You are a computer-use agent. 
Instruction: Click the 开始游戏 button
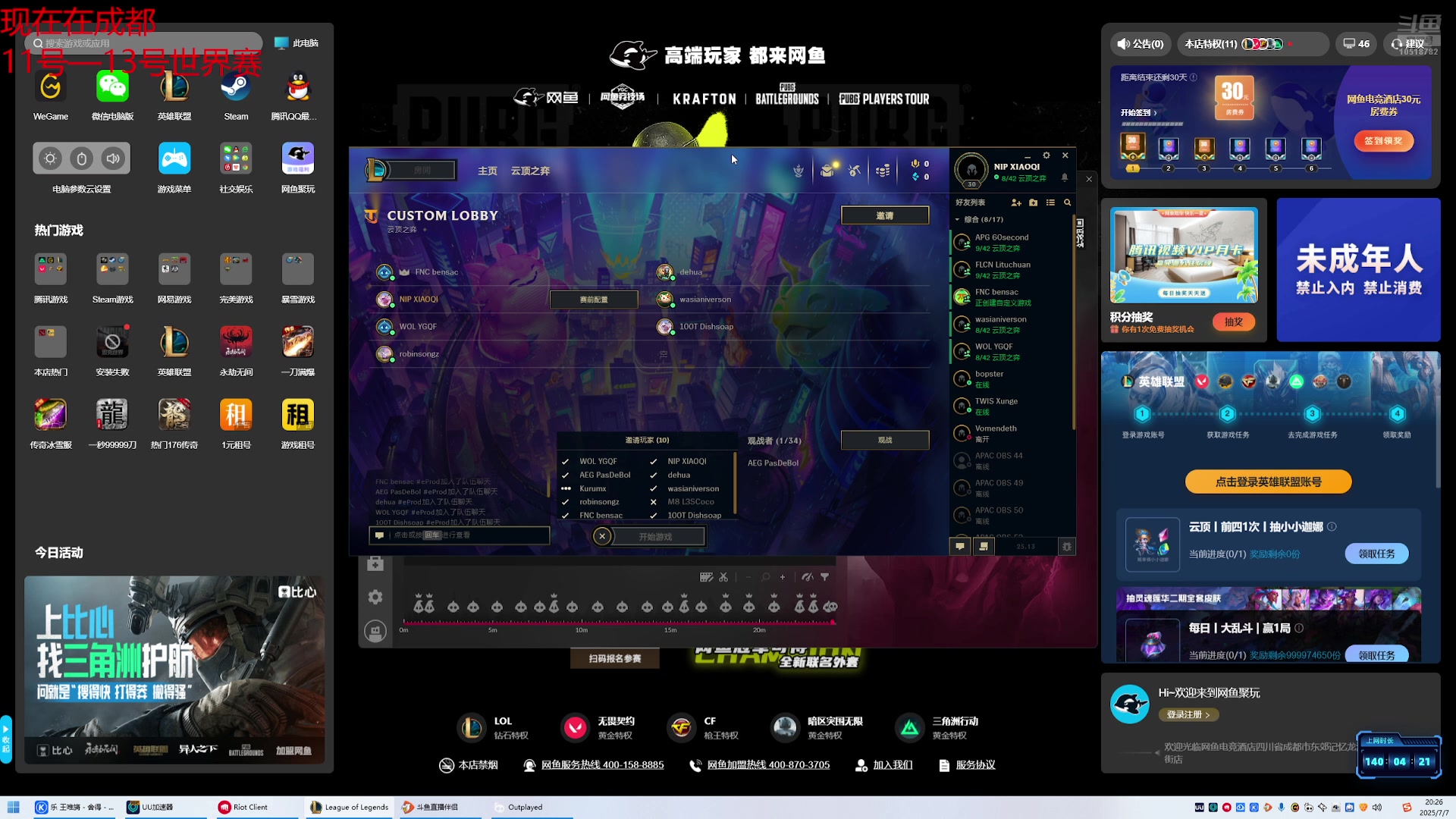click(656, 536)
